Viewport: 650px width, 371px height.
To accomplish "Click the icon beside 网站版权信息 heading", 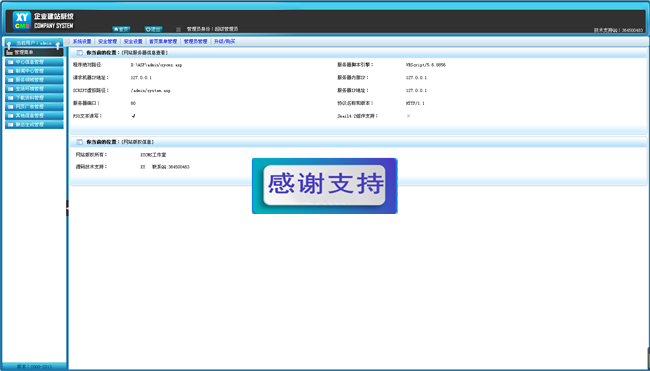I will tap(80, 142).
